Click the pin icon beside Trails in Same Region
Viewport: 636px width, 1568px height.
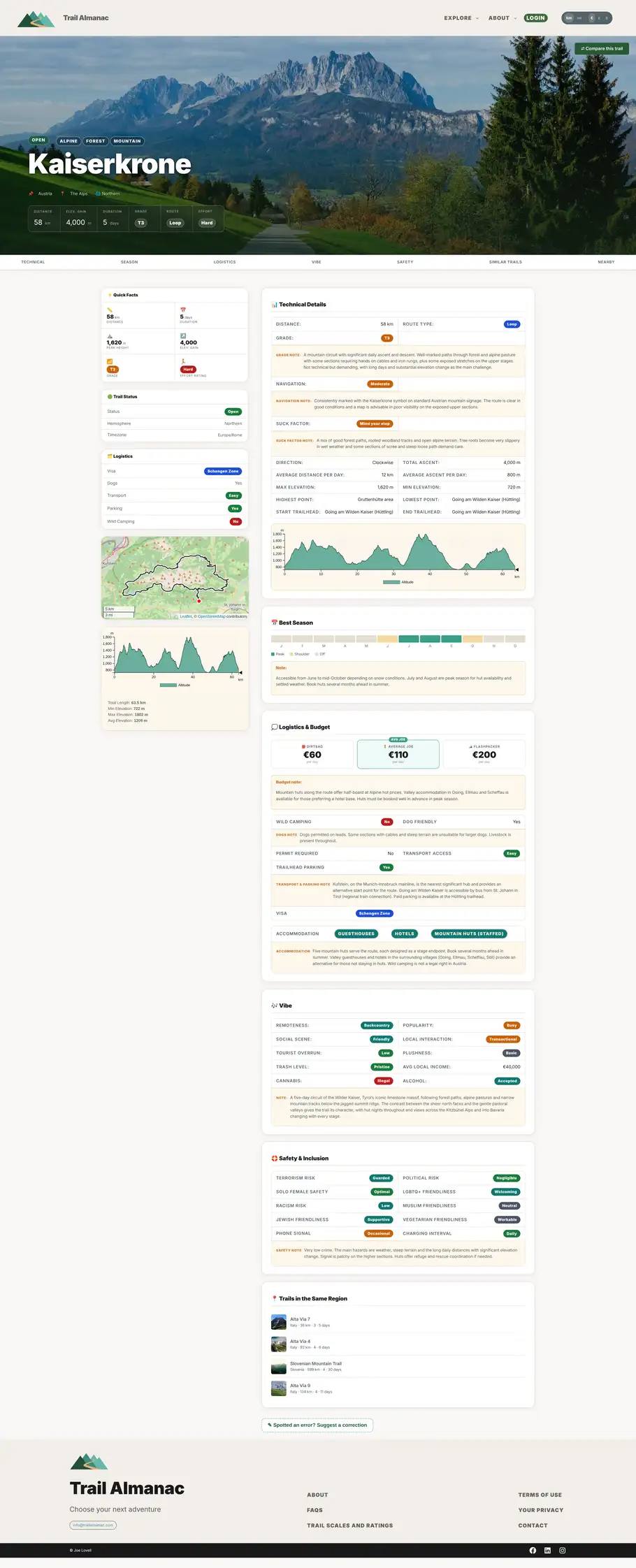pos(274,1298)
